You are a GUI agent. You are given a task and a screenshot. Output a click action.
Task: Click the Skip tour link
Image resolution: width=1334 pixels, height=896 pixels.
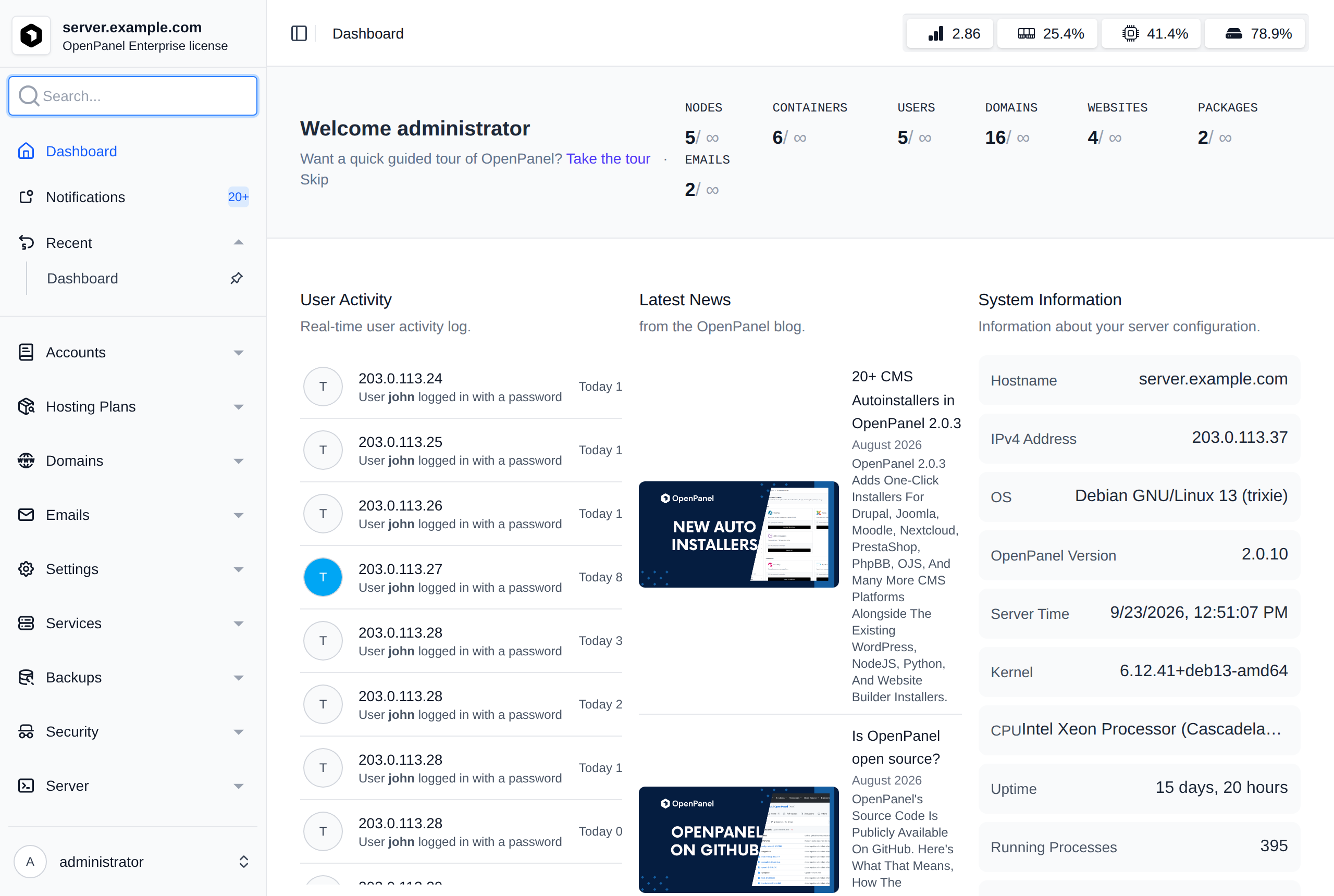click(314, 179)
